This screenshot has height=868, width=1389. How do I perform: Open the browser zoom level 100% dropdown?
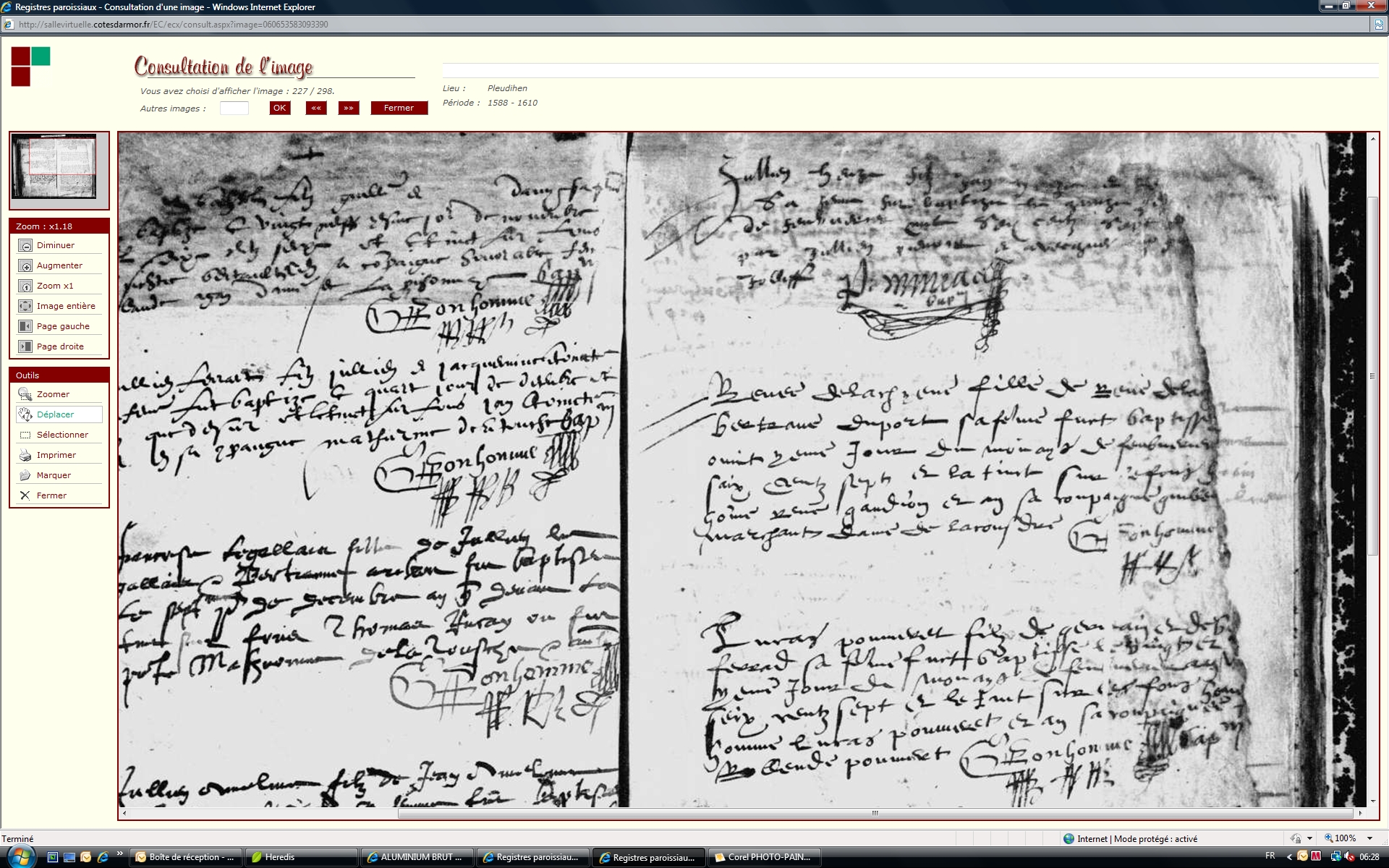click(1369, 838)
